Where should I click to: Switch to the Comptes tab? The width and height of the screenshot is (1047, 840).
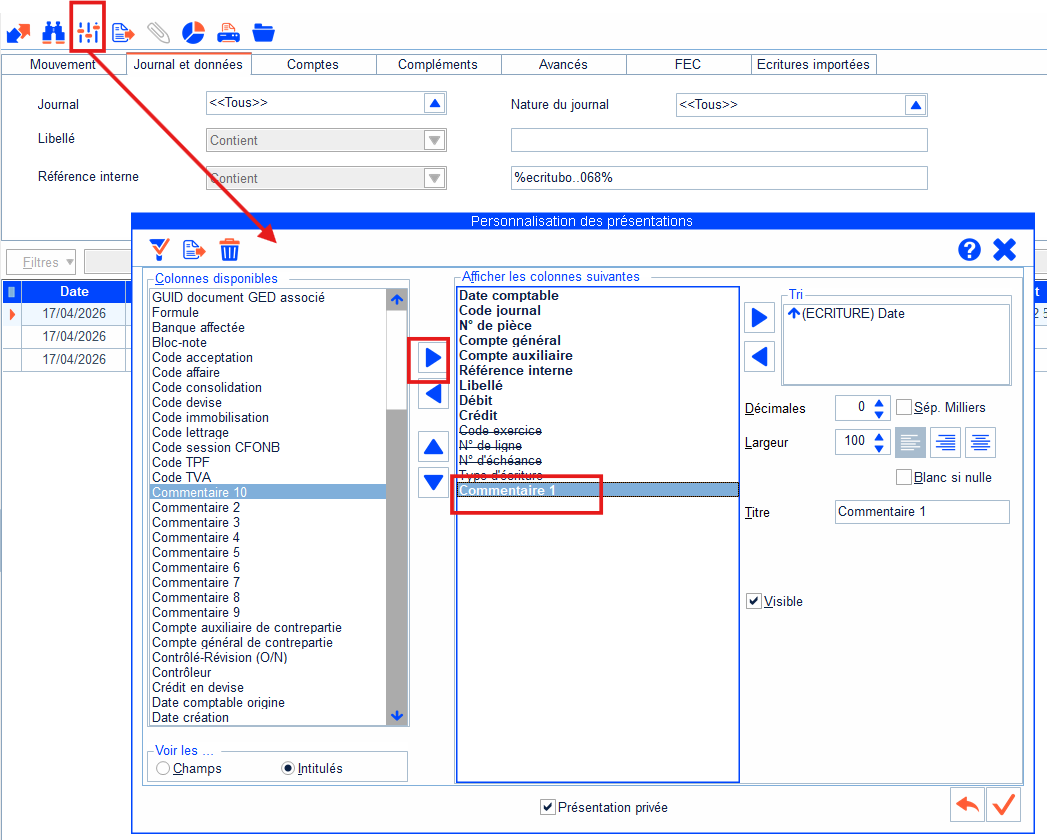(x=313, y=65)
